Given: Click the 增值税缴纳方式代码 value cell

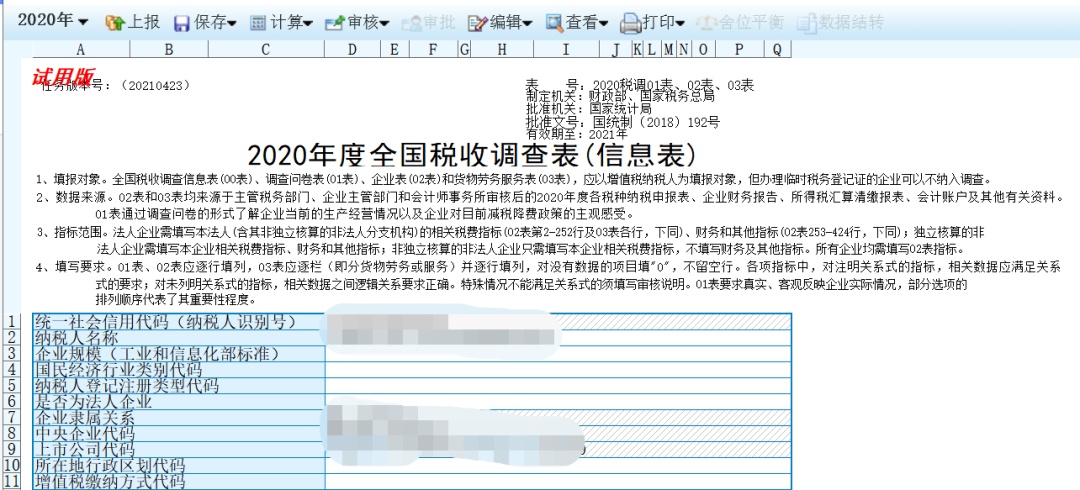Looking at the screenshot, I should click(558, 482).
